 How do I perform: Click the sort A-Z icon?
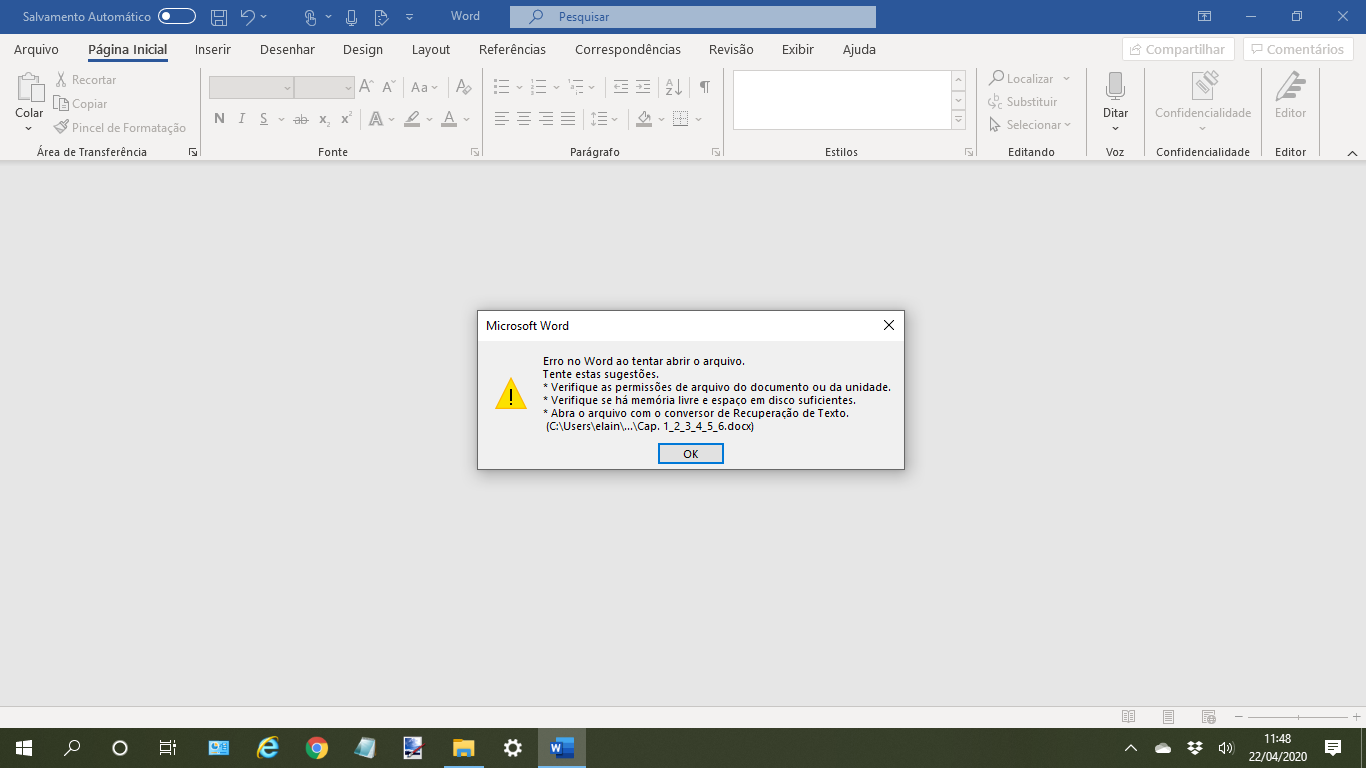click(x=673, y=87)
